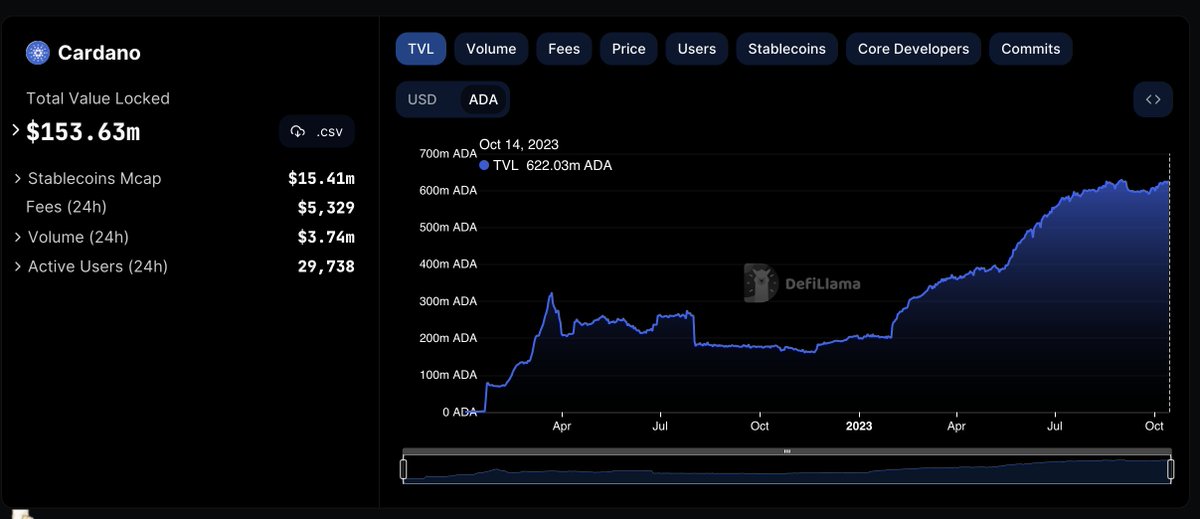Toggle the Core Developers metric
1200x519 pixels.
(x=913, y=48)
